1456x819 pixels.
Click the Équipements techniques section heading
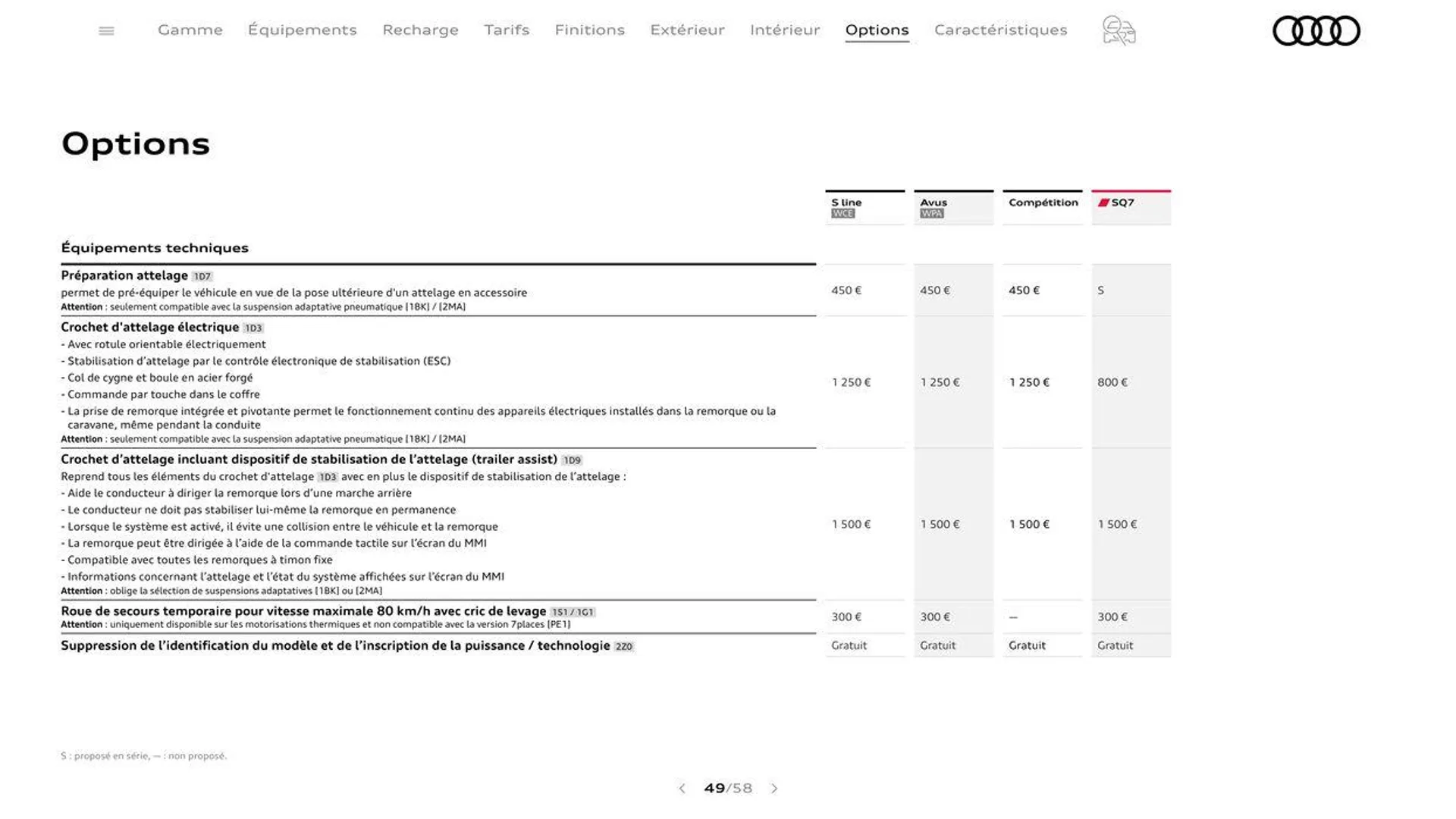[x=155, y=248]
